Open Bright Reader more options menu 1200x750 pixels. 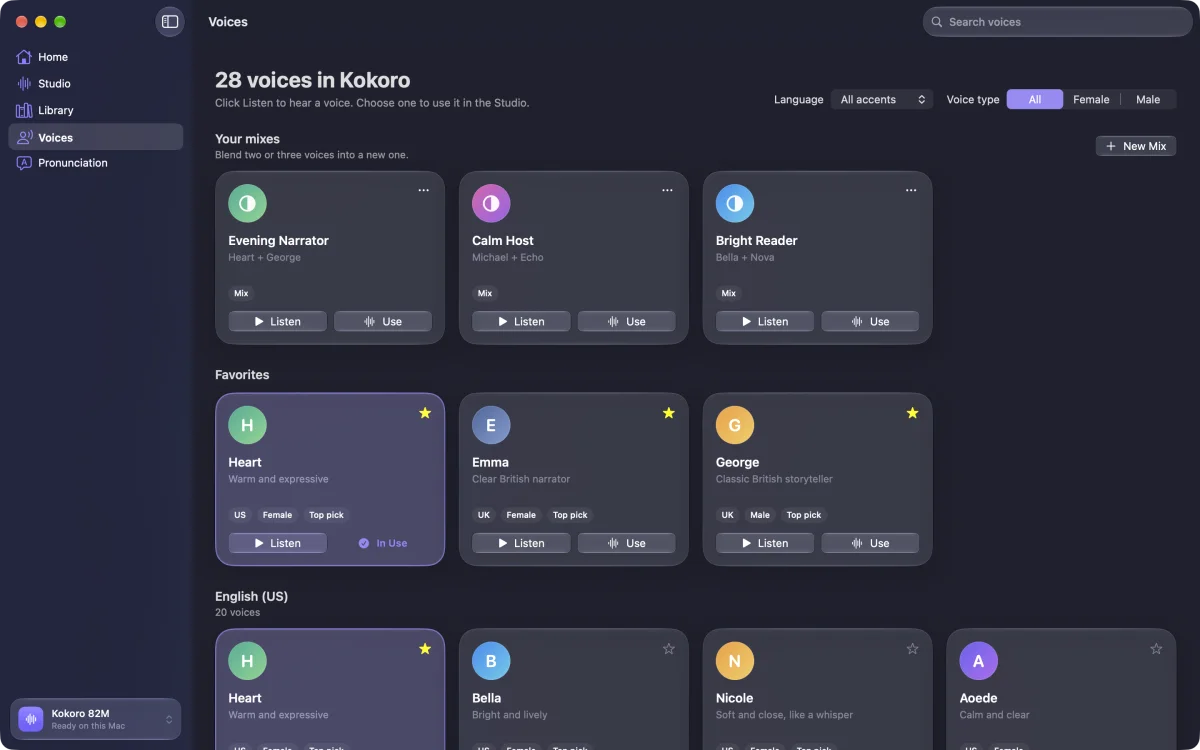point(911,190)
